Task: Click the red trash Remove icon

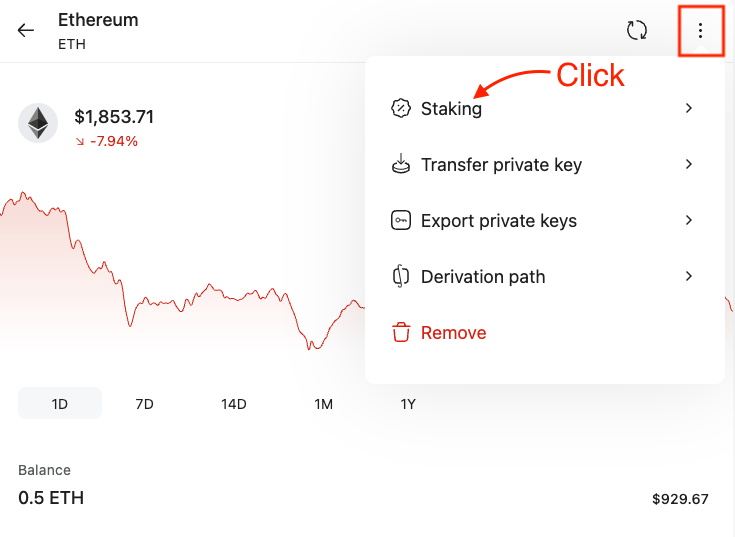Action: 401,333
